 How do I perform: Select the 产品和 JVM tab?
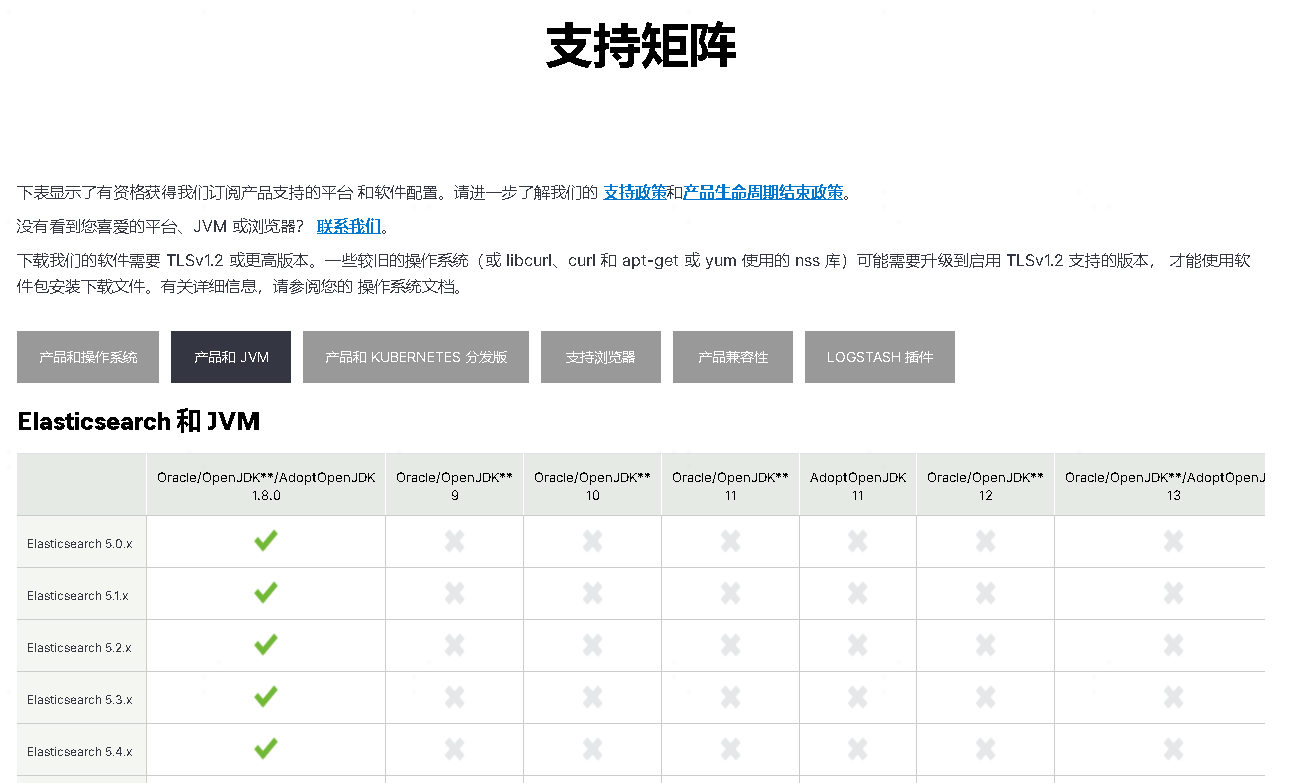coord(231,357)
